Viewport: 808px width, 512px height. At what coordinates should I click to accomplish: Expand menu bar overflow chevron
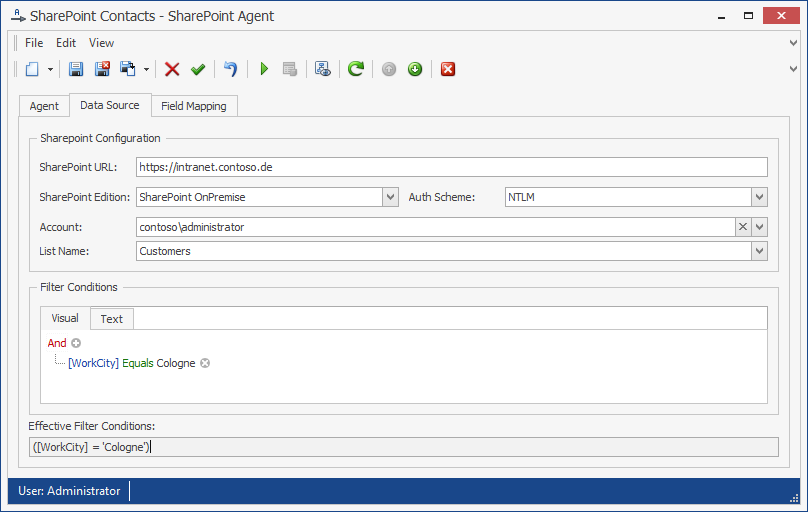click(793, 43)
